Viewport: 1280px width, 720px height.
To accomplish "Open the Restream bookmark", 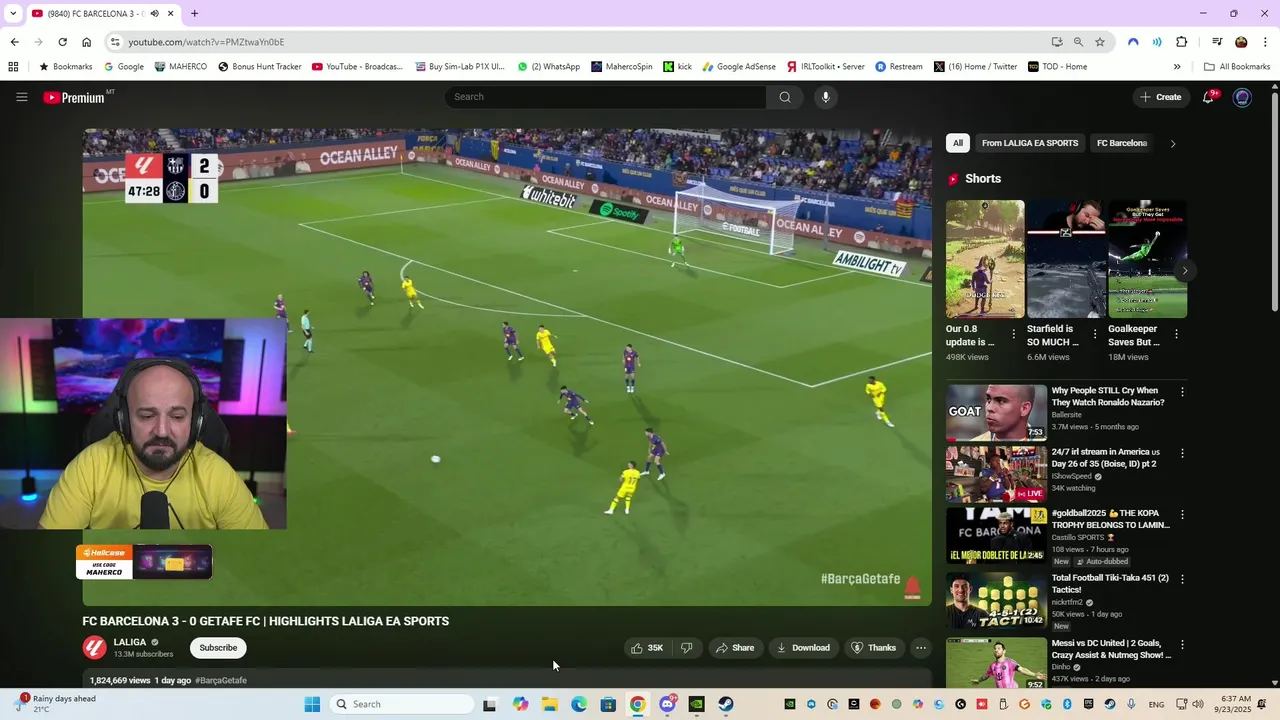I will point(899,67).
